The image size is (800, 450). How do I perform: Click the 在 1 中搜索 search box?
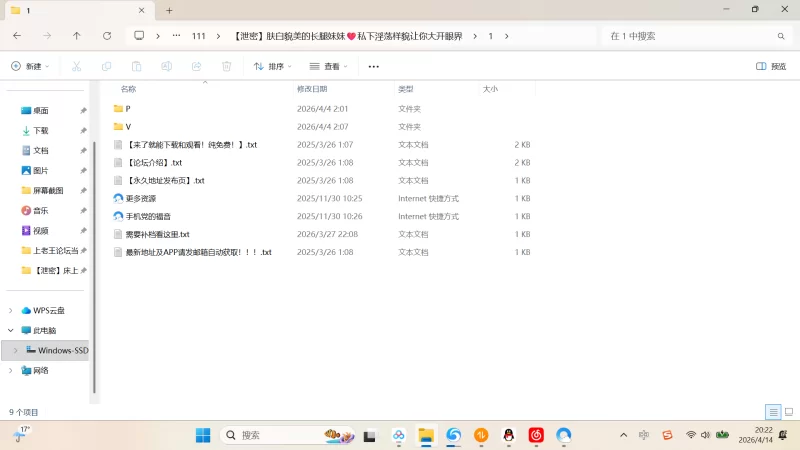tap(690, 36)
